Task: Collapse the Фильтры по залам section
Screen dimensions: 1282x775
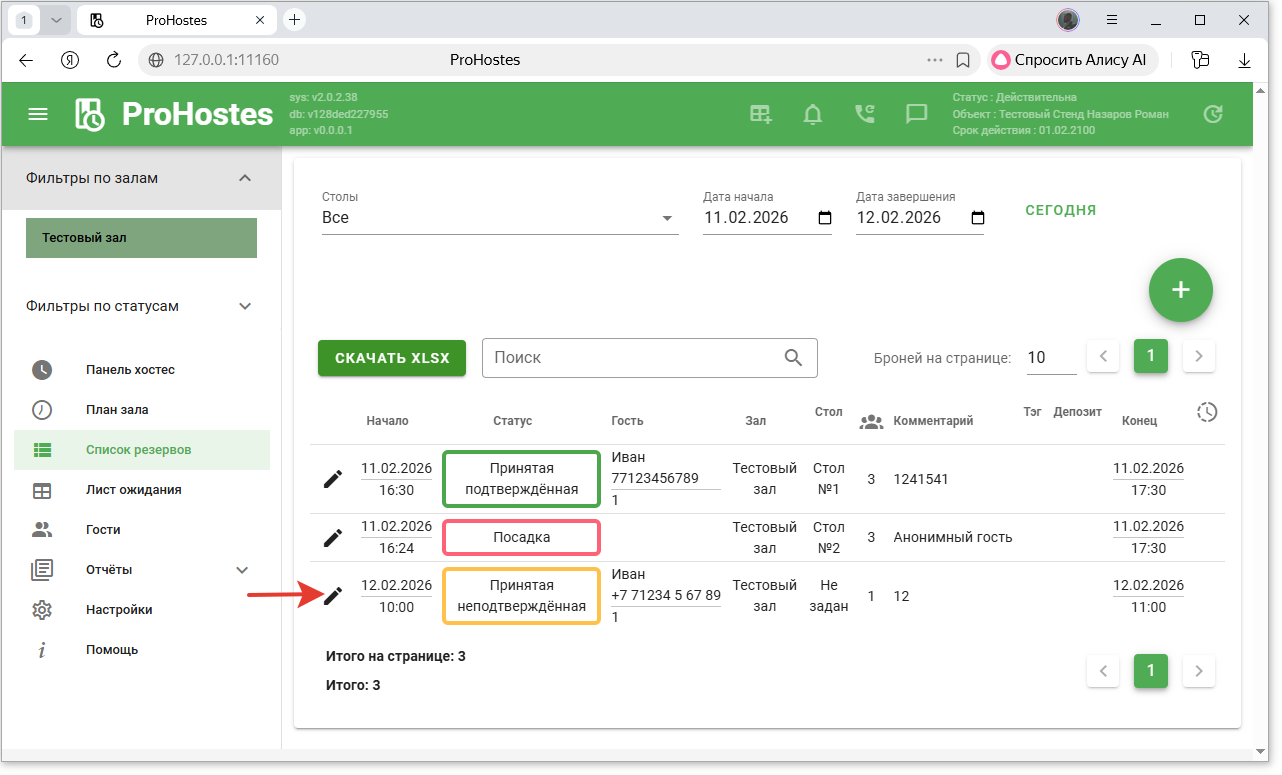Action: point(245,178)
